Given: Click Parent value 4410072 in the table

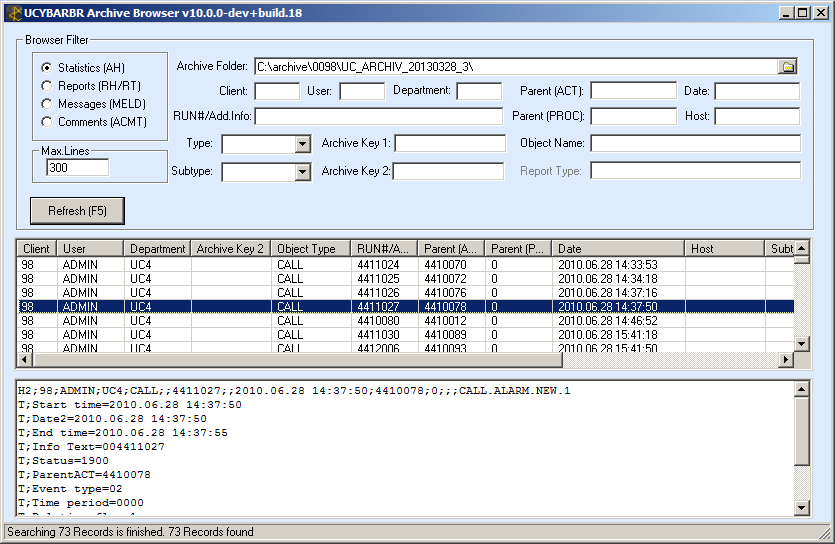Looking at the screenshot, I should (445, 278).
